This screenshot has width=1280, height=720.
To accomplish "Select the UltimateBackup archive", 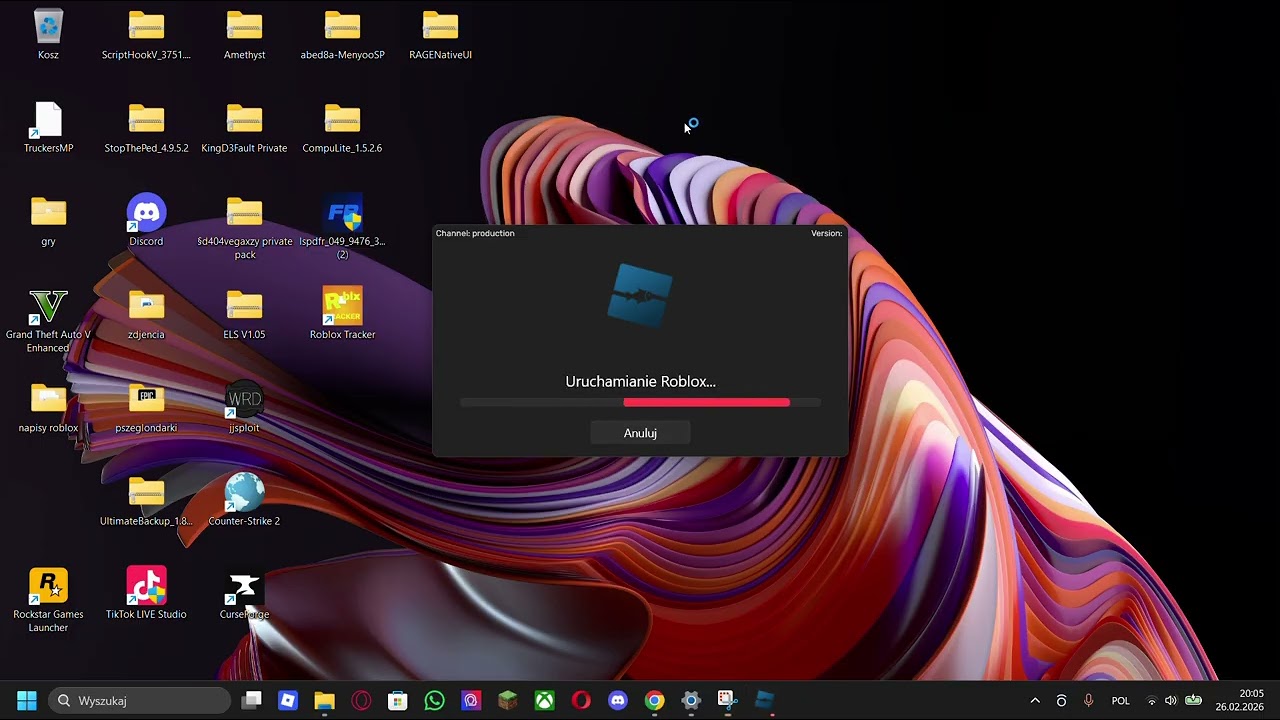I will tap(146, 501).
